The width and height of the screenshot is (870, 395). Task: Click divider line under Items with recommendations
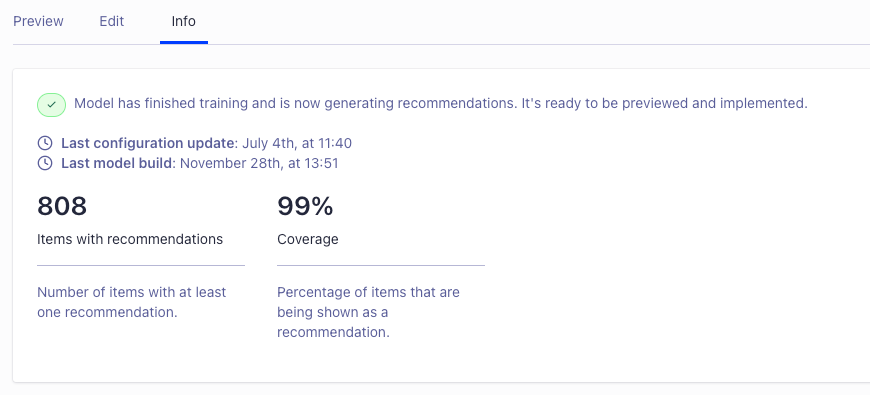click(141, 266)
